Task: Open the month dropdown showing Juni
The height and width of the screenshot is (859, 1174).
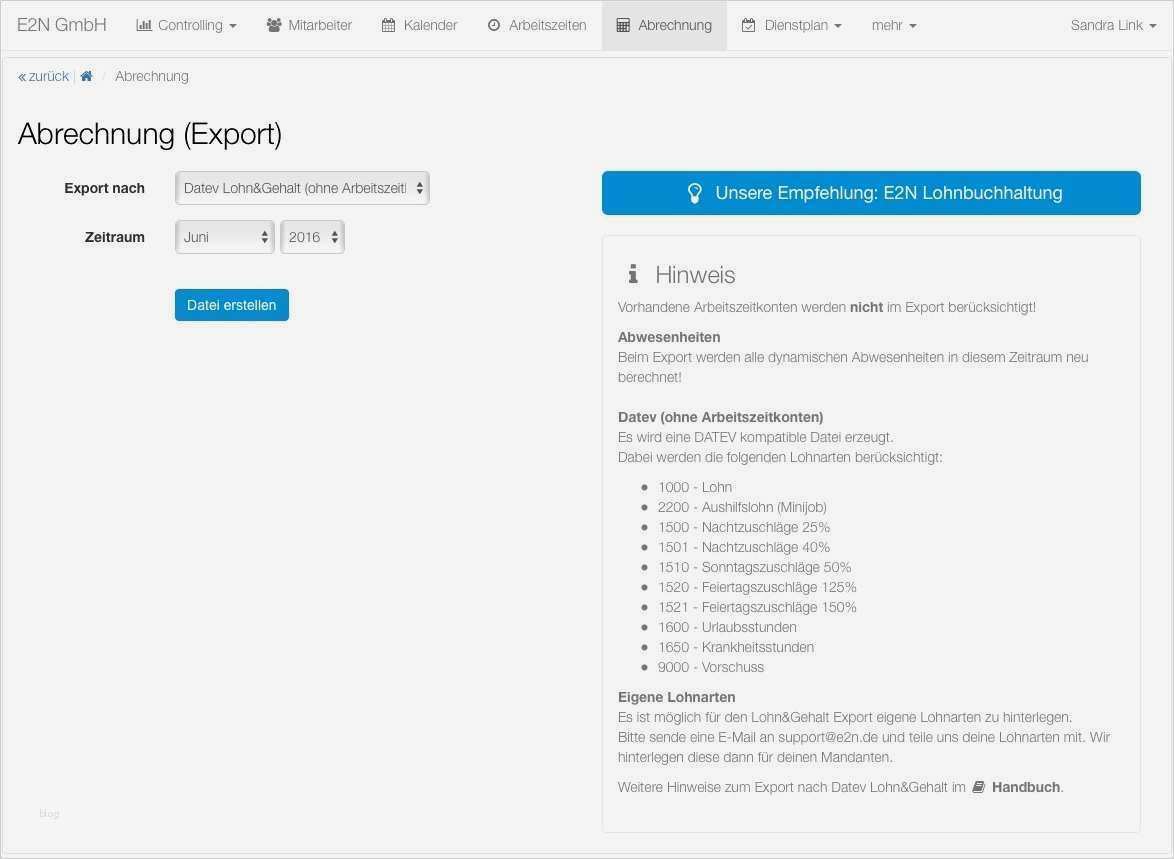Action: click(224, 237)
